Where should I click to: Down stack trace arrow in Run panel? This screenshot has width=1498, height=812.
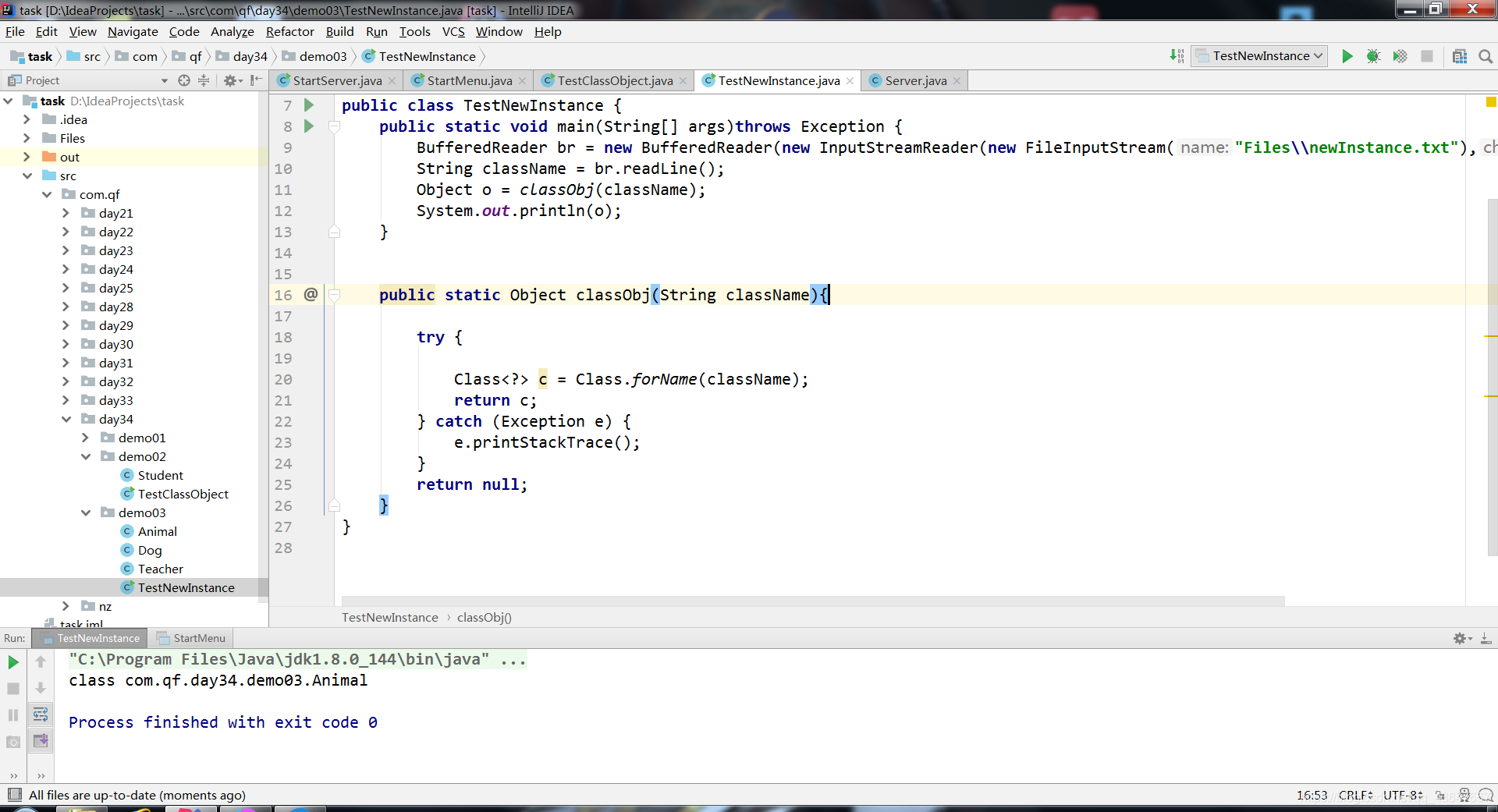41,689
